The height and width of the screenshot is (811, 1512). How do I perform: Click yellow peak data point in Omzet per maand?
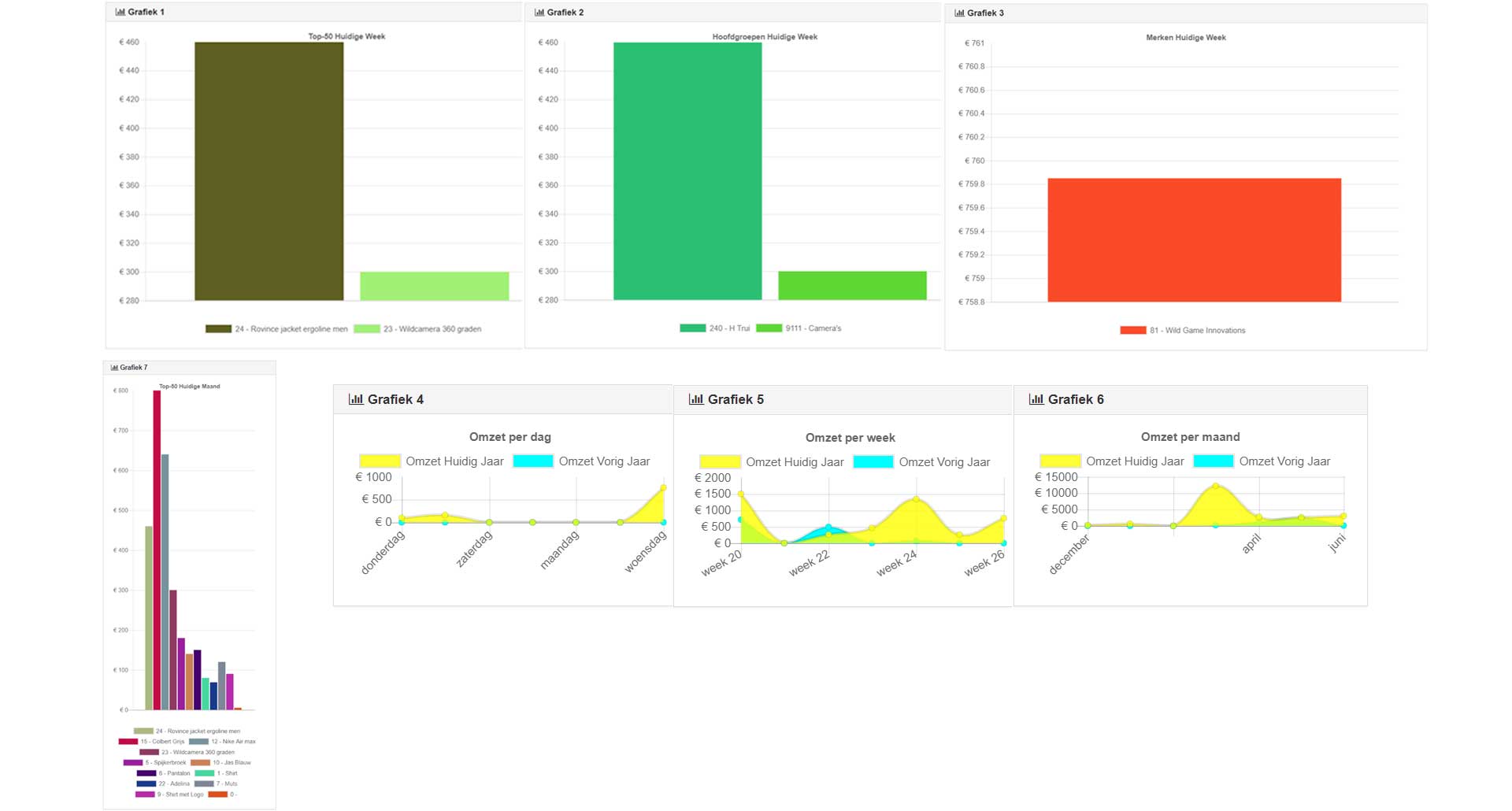tap(1216, 486)
